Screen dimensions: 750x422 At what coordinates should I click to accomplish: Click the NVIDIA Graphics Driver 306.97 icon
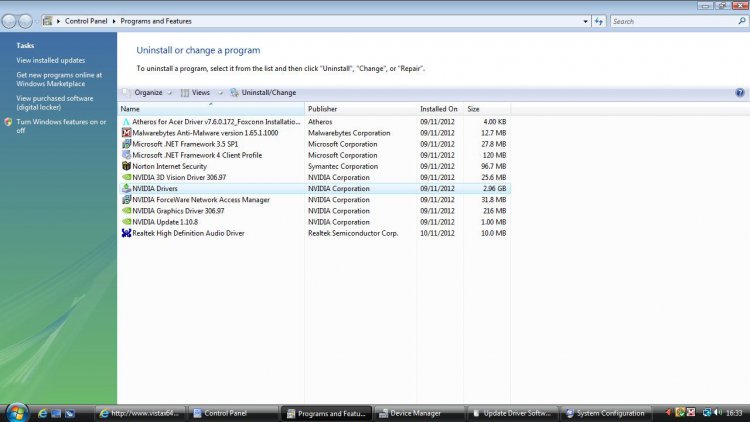point(126,211)
